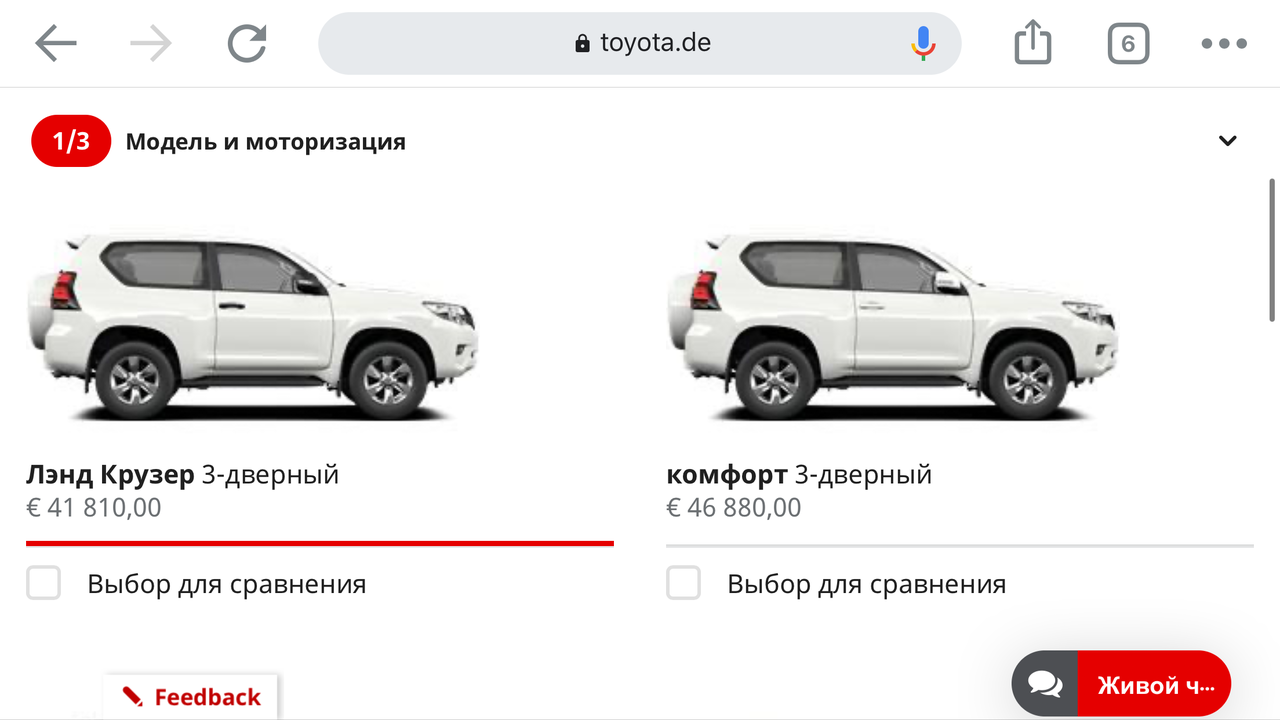1280x720 pixels.
Task: Collapse the Модель и моторизация section chevron
Action: (1228, 141)
